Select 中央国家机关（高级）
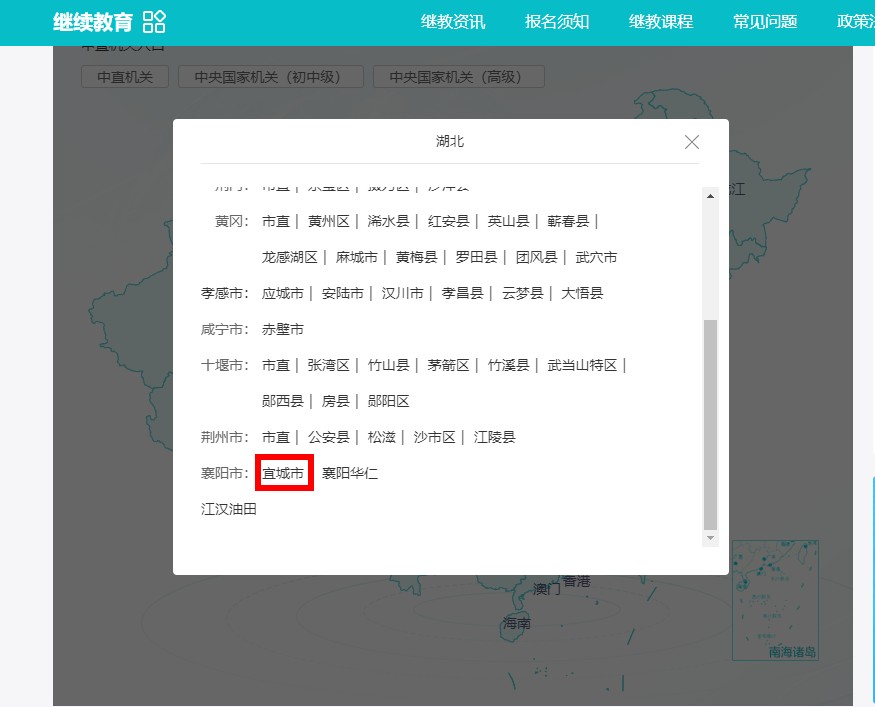875x707 pixels. 458,76
